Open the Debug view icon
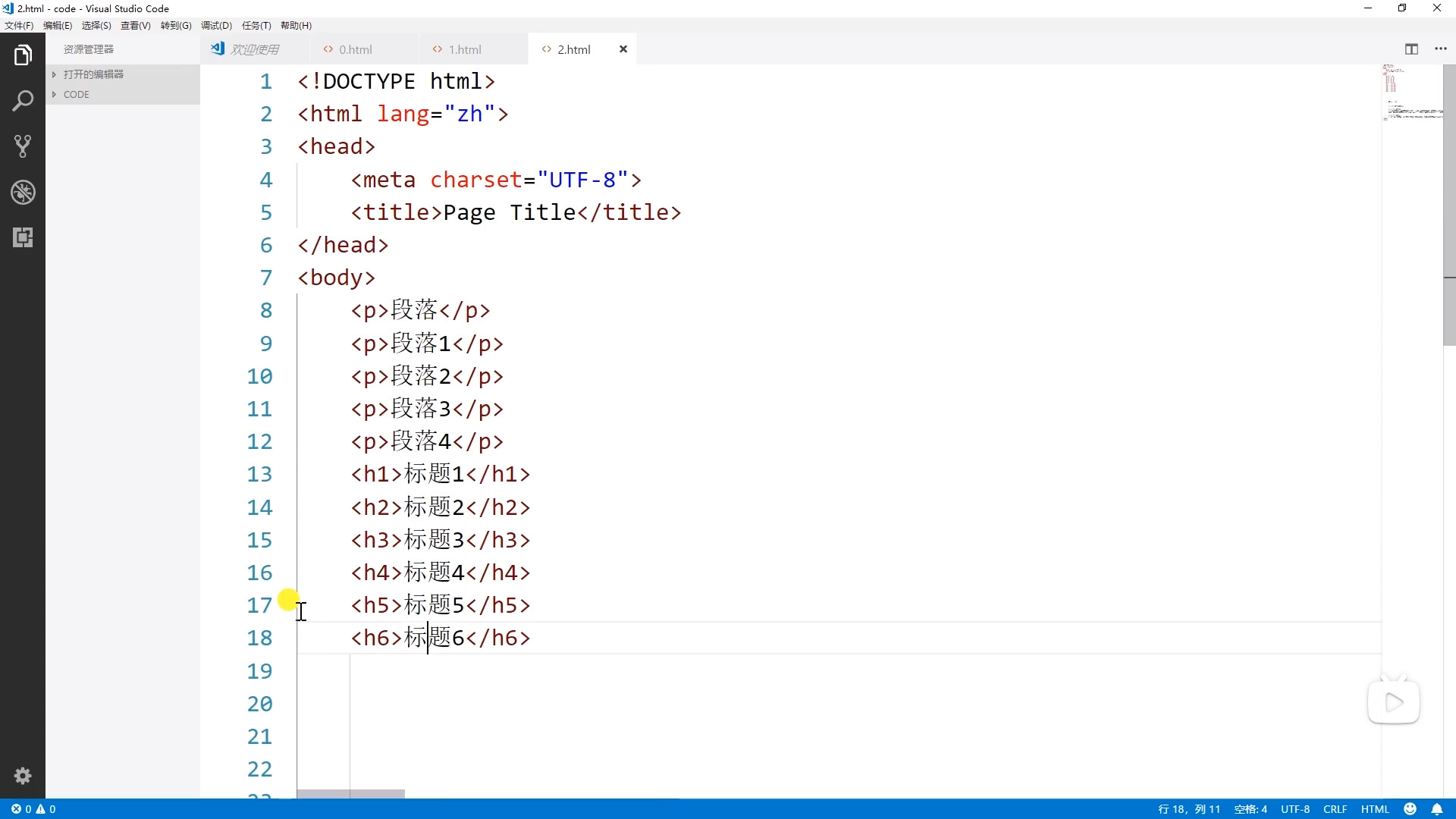Screen dimensions: 1456x819 pyautogui.click(x=23, y=192)
